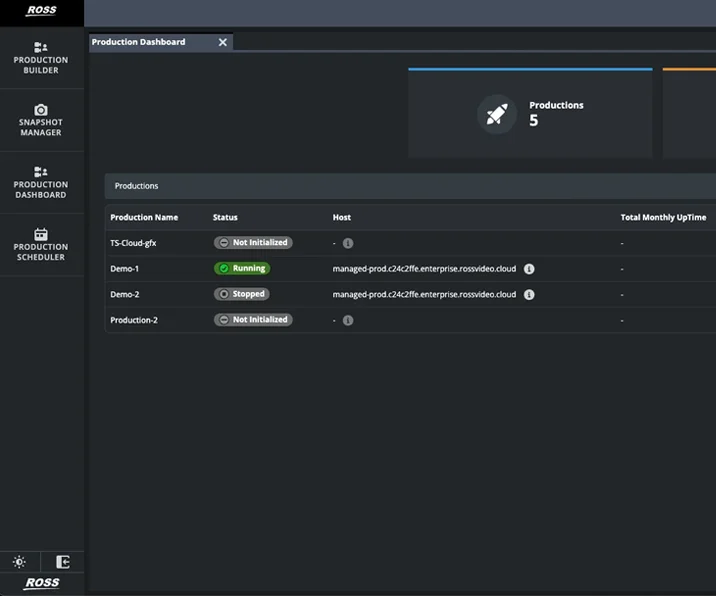Open Snapshot Manager camera icon

click(x=41, y=110)
